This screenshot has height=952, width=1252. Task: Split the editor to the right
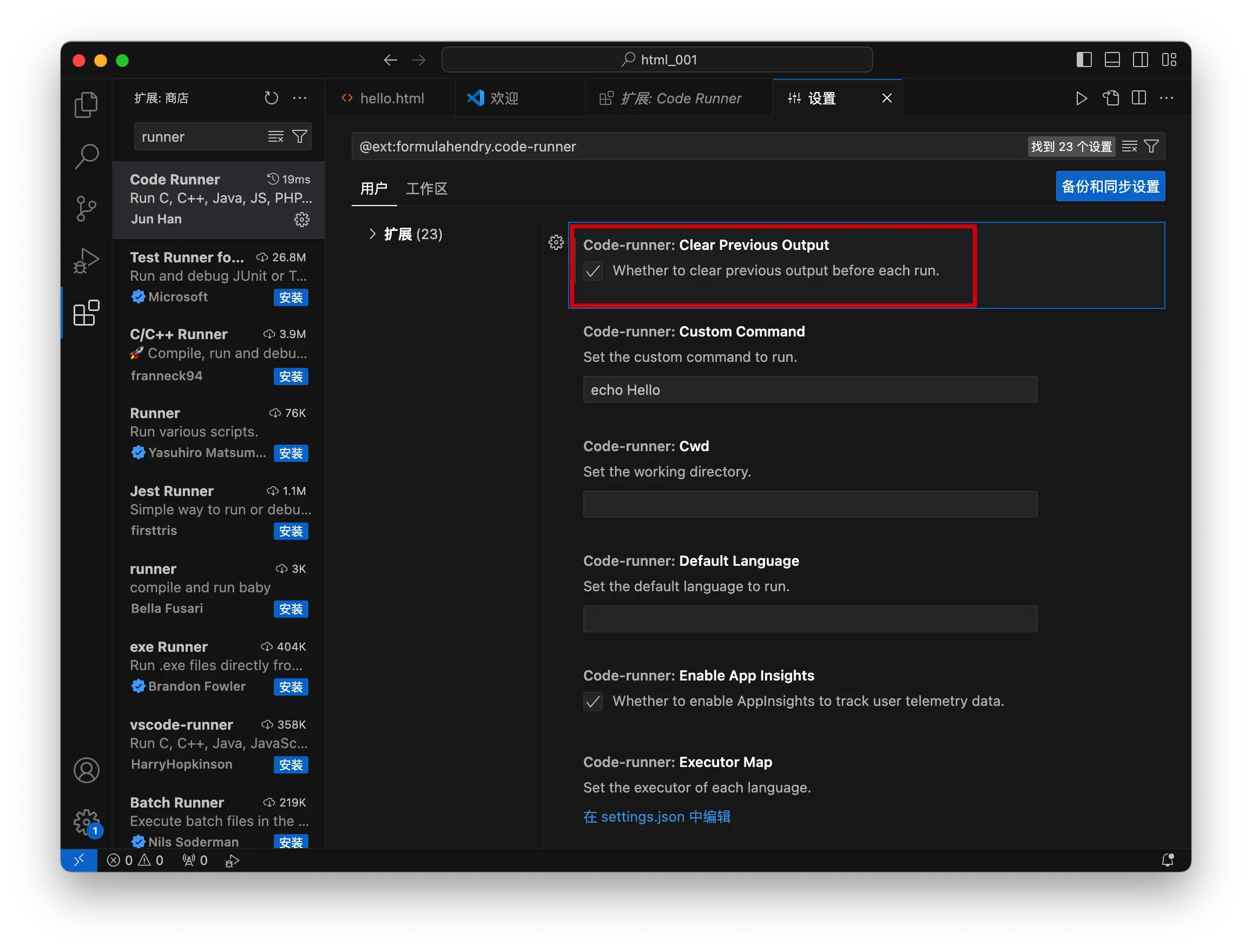[1138, 98]
